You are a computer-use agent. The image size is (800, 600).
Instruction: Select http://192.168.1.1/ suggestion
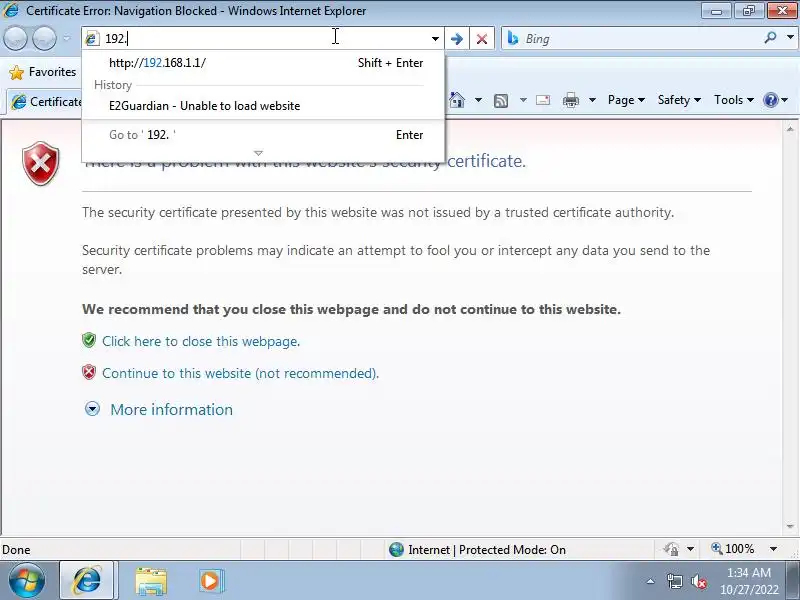coord(263,63)
